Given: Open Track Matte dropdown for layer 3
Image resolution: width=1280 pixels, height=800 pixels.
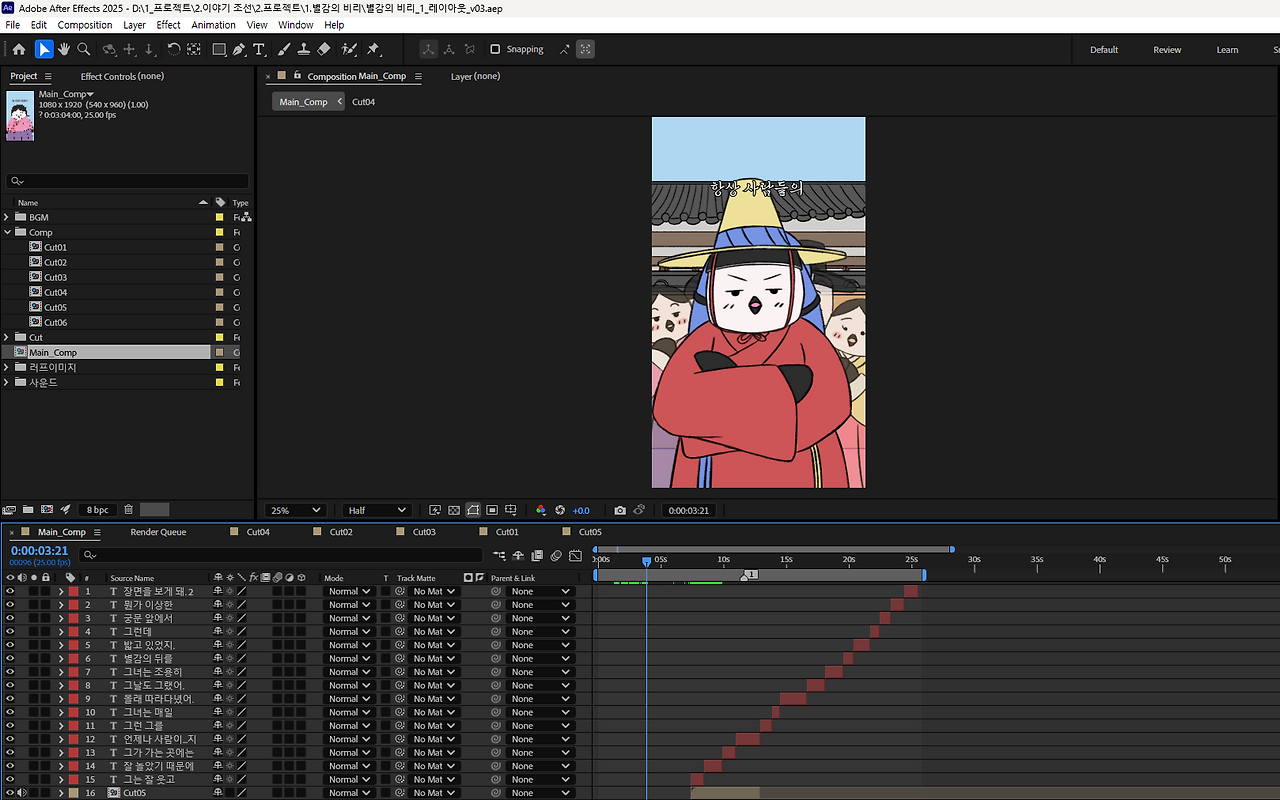Looking at the screenshot, I should coord(433,618).
